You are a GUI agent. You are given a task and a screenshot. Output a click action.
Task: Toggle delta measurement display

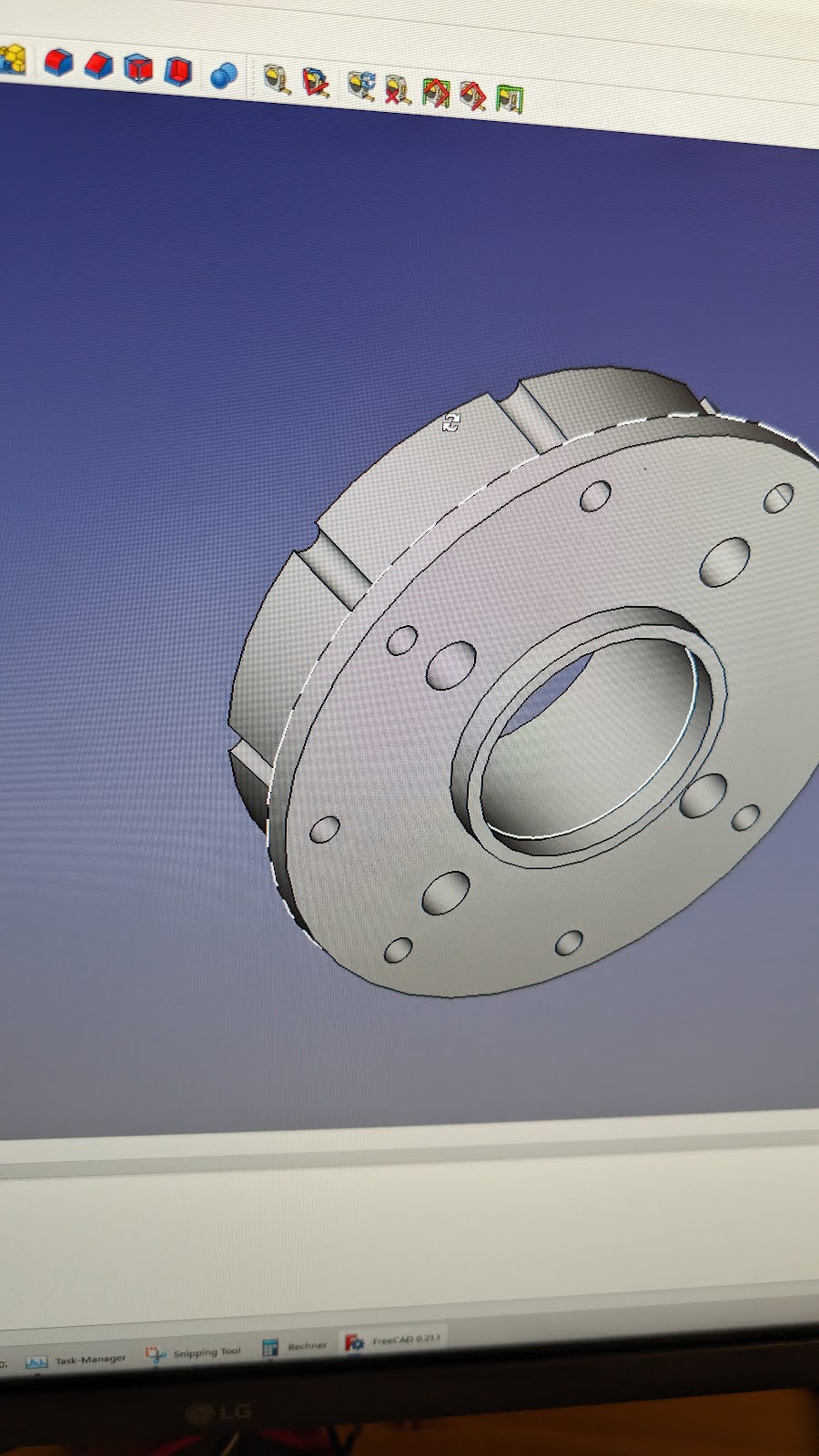click(509, 98)
